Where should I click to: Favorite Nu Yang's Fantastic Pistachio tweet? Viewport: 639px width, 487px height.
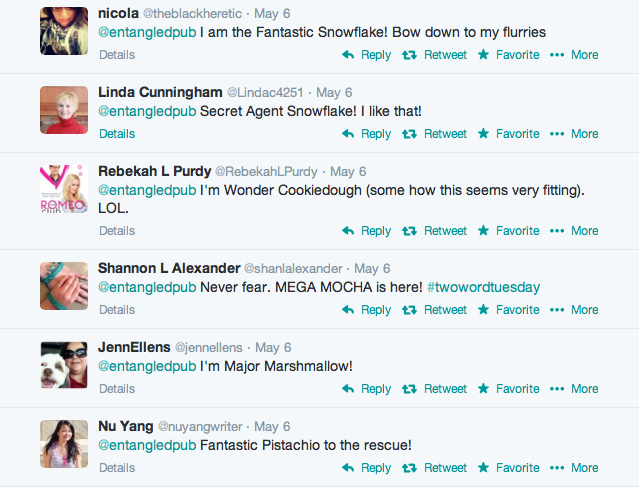[509, 467]
